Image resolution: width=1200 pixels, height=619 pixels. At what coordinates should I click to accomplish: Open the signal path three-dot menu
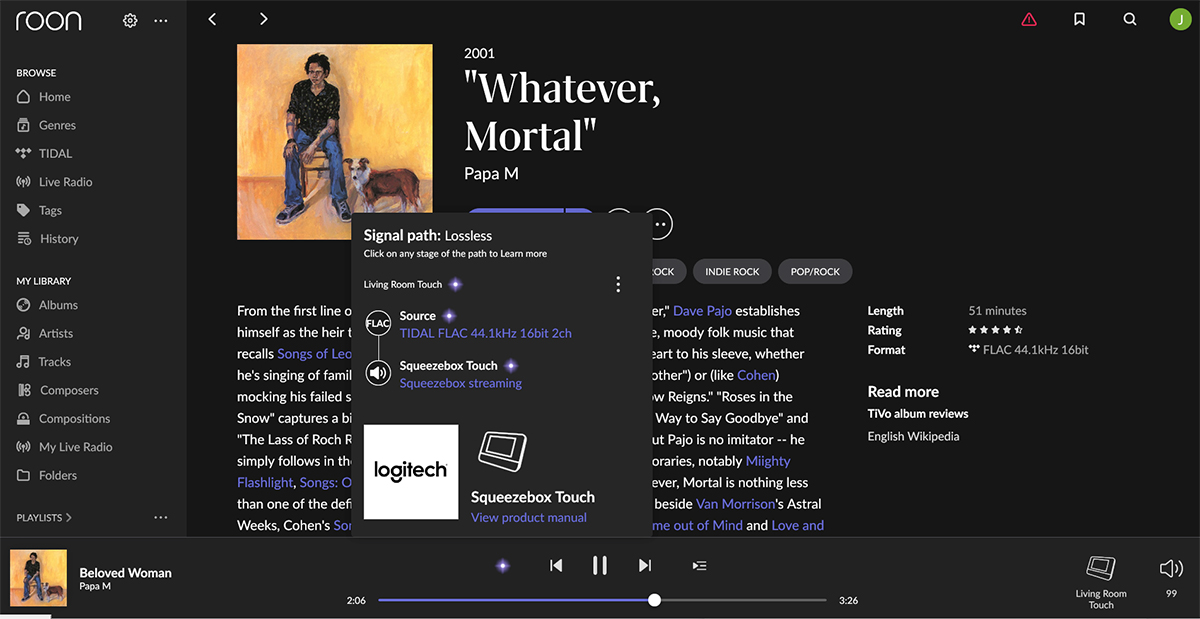[618, 285]
